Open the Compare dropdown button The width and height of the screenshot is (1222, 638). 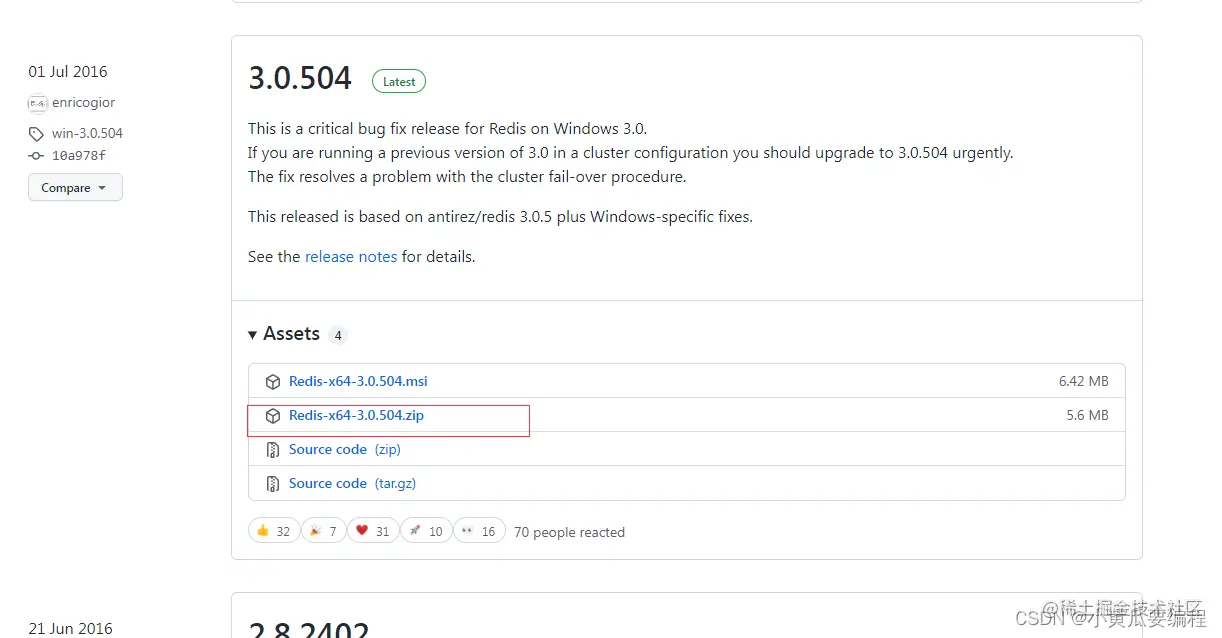(x=75, y=188)
